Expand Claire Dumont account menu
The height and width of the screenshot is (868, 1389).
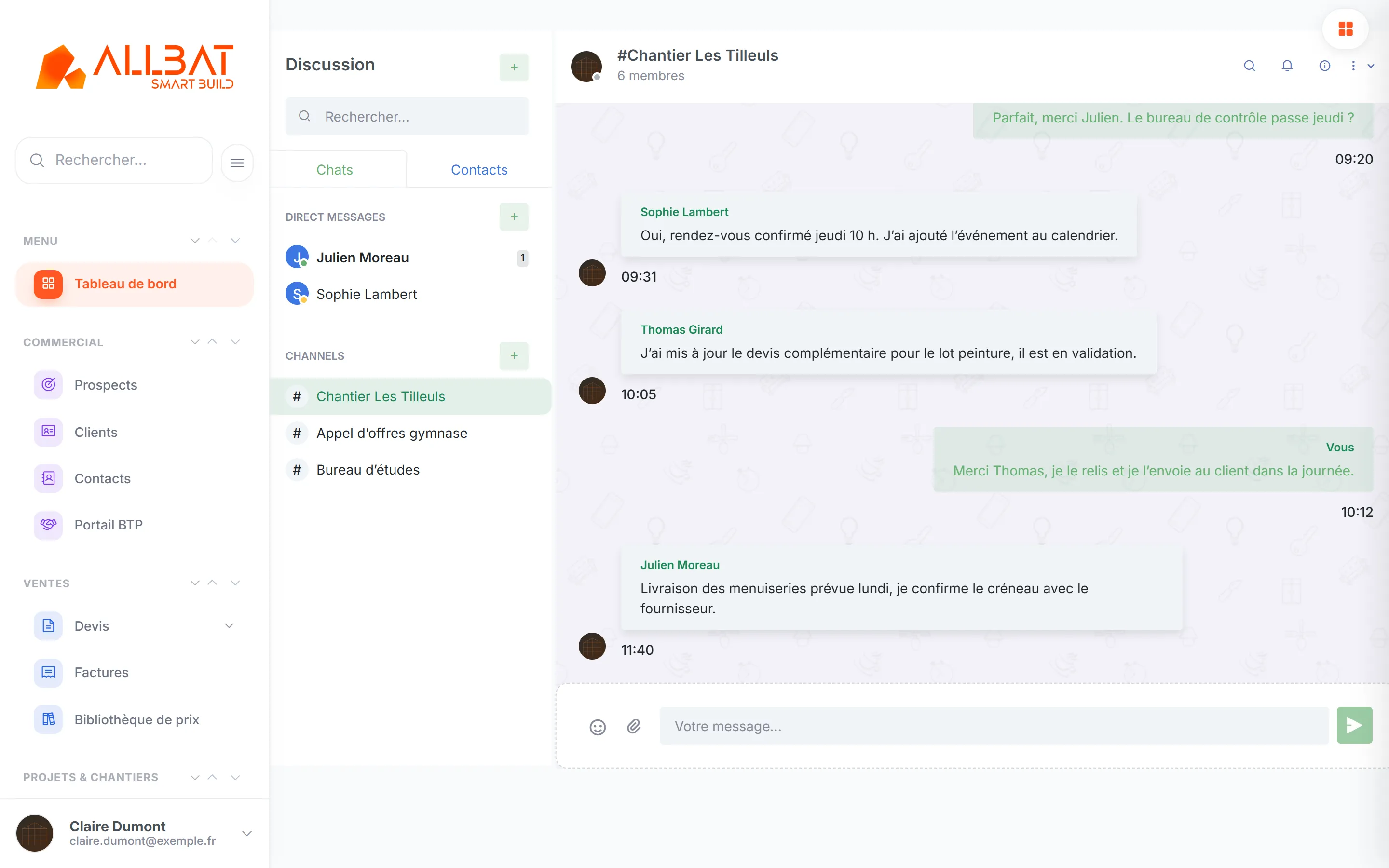tap(247, 833)
